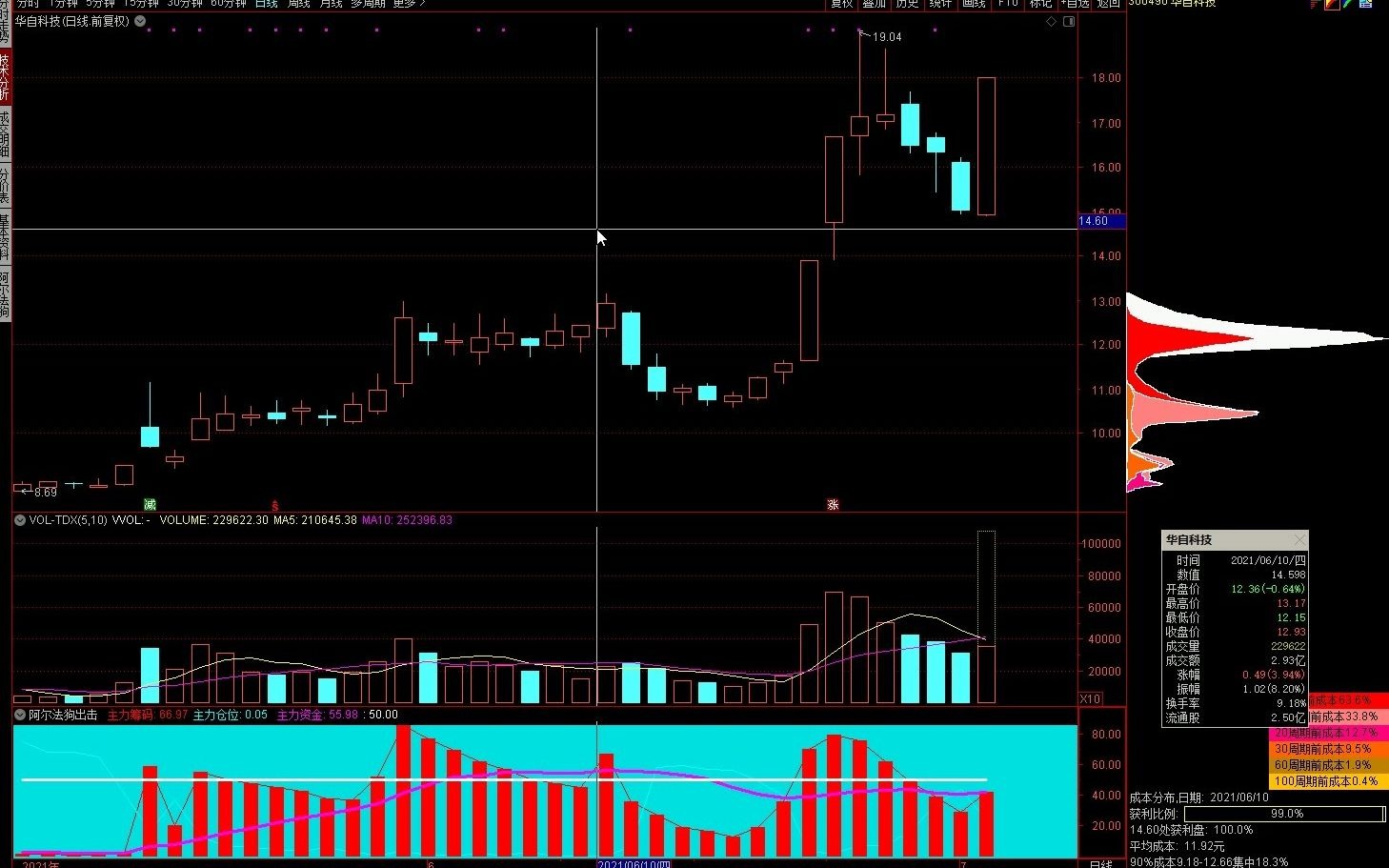Click the 平均成本 11.92元 text
Viewport: 1389px width, 868px height.
(1178, 846)
